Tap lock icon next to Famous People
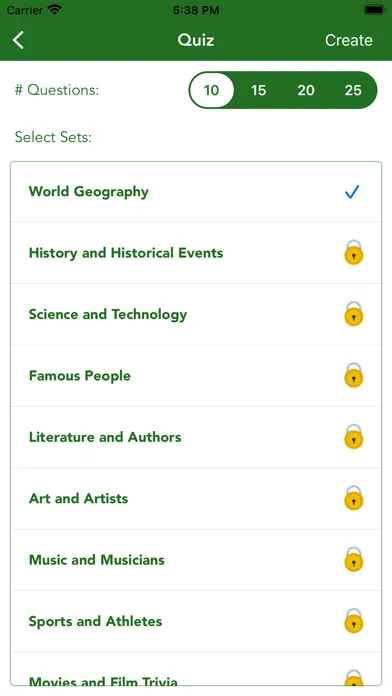This screenshot has height=696, width=392. (x=354, y=375)
